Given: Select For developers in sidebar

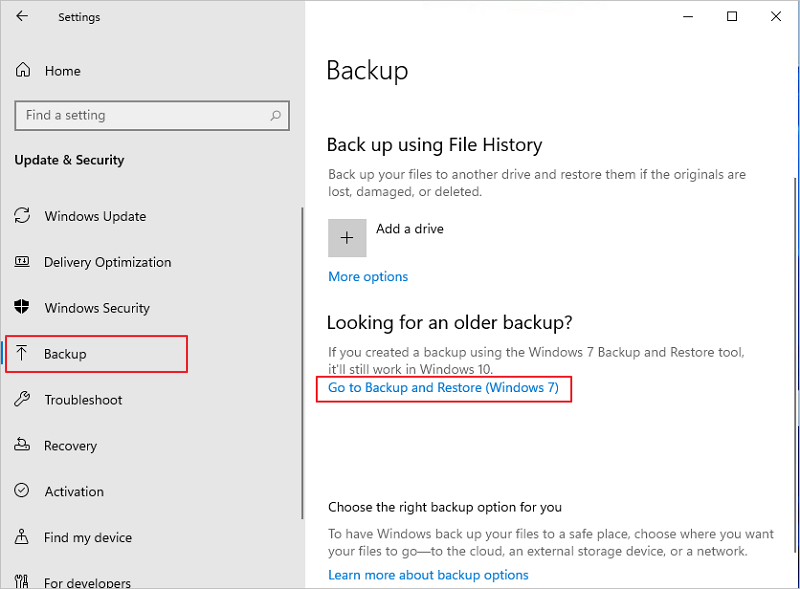Looking at the screenshot, I should pos(87,582).
